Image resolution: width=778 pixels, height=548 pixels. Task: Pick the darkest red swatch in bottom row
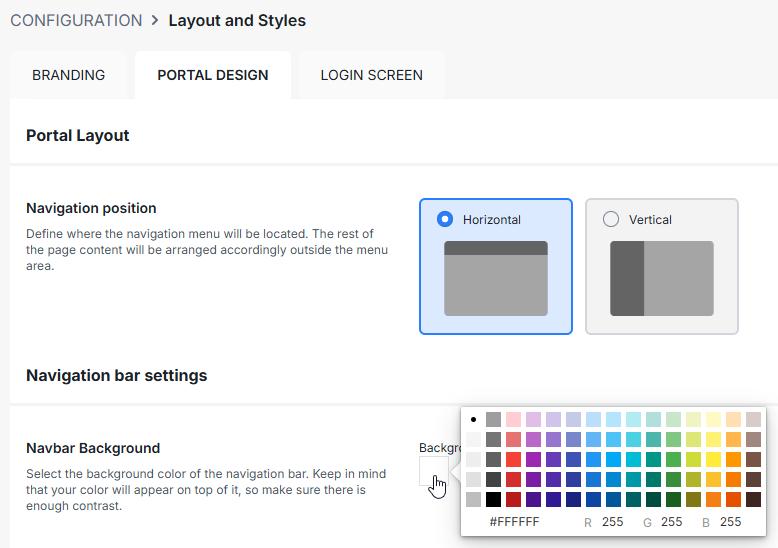(514, 499)
